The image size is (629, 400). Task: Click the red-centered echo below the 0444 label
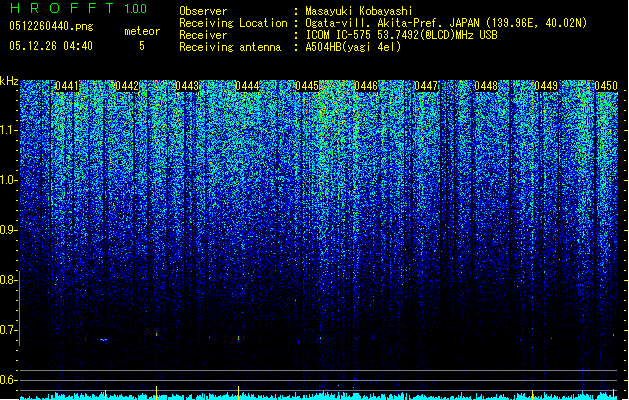click(x=239, y=338)
